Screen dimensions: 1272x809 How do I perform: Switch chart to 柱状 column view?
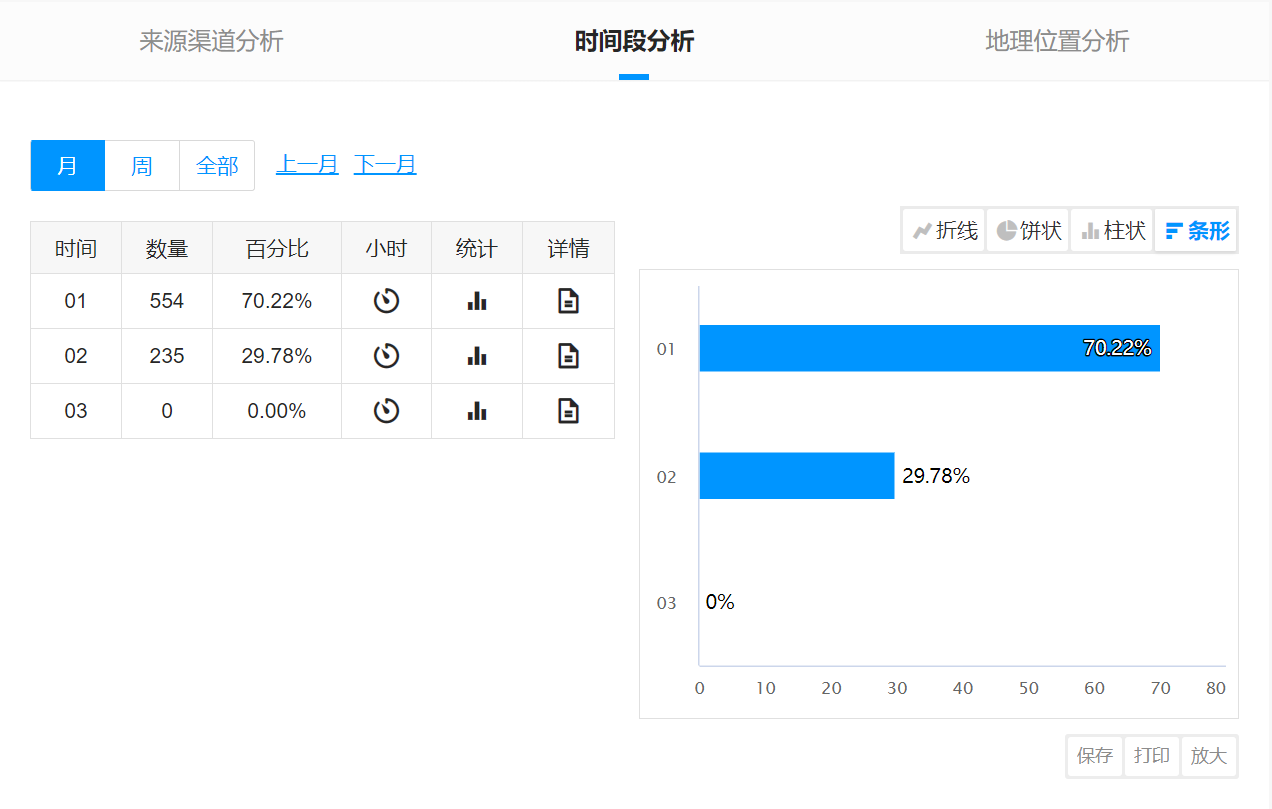1112,231
